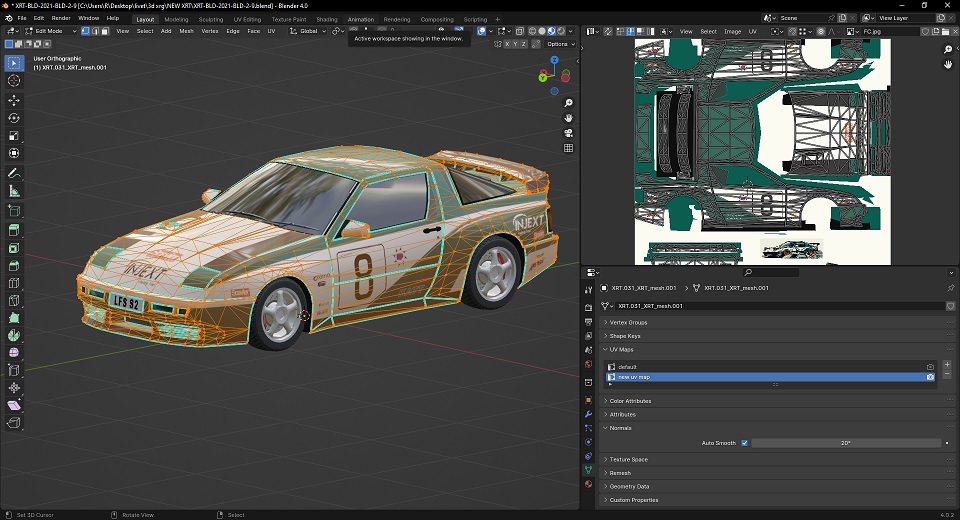This screenshot has height=520, width=960.
Task: Open the Render menu
Action: (x=61, y=18)
